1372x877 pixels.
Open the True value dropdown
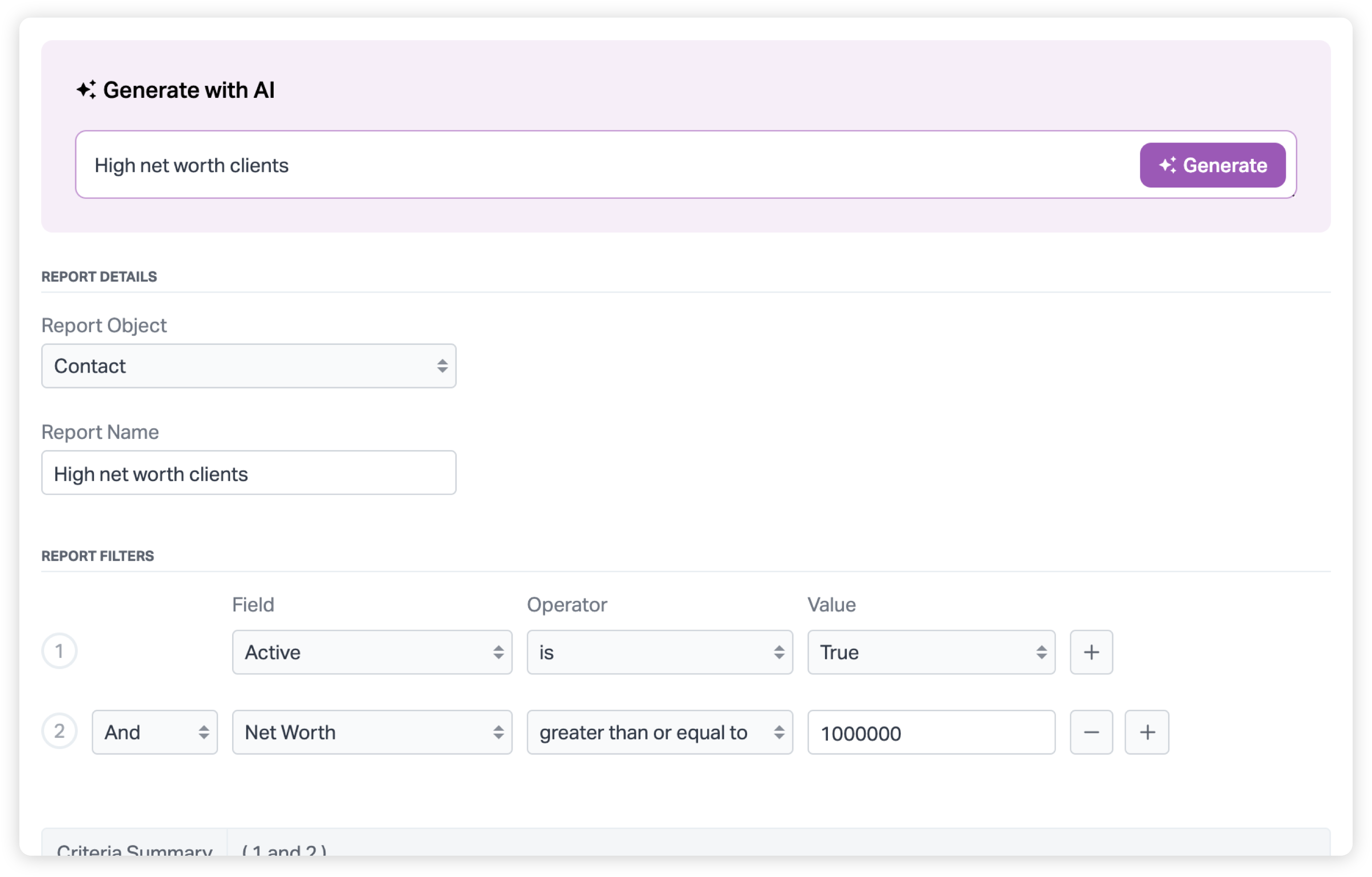point(931,652)
